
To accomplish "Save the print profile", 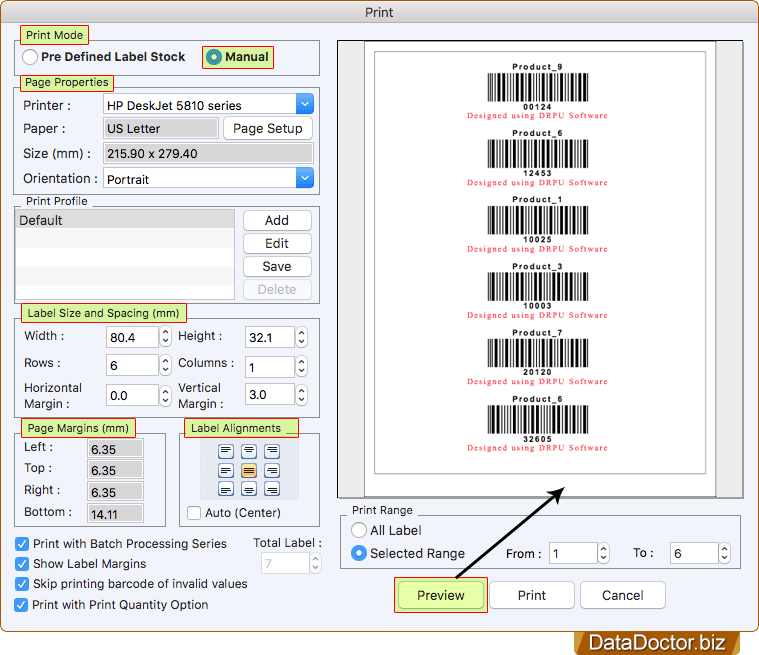I will 277,266.
